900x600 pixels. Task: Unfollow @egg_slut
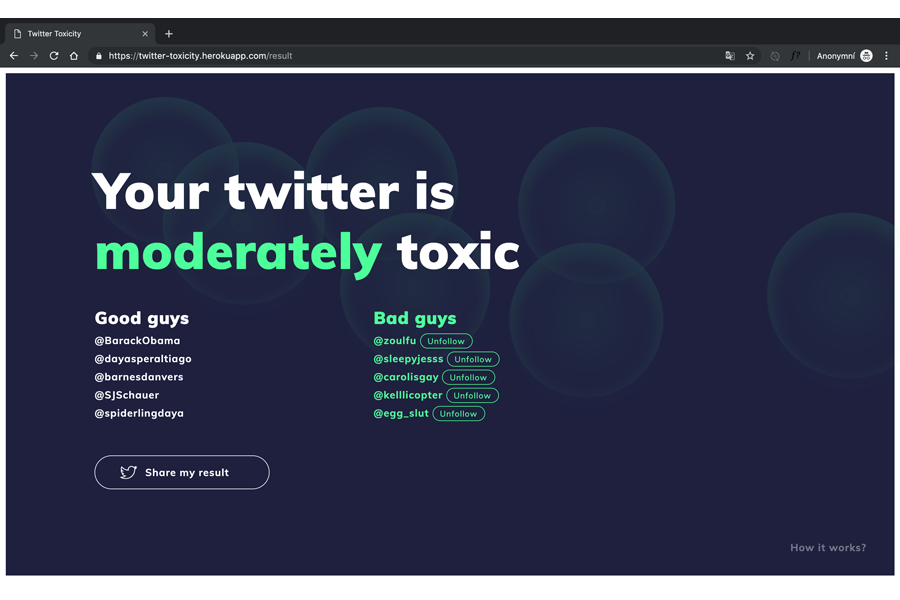(x=458, y=413)
